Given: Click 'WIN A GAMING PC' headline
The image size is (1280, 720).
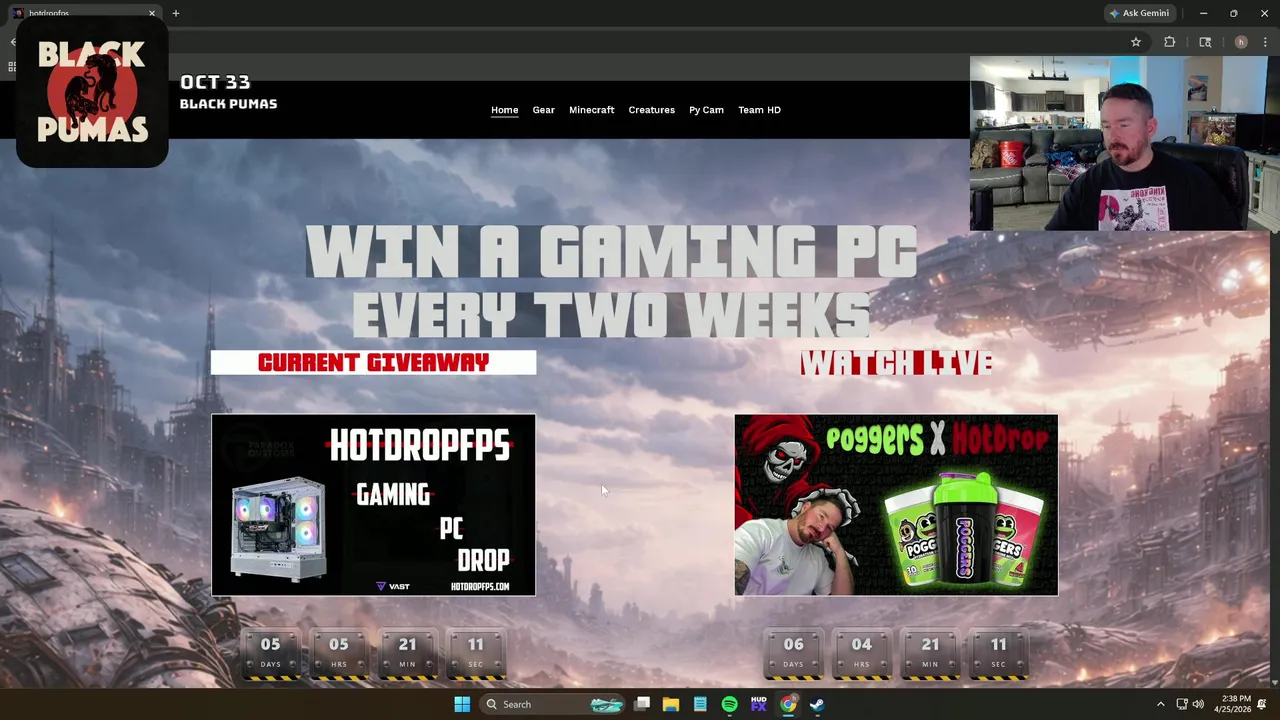Looking at the screenshot, I should pyautogui.click(x=611, y=252).
